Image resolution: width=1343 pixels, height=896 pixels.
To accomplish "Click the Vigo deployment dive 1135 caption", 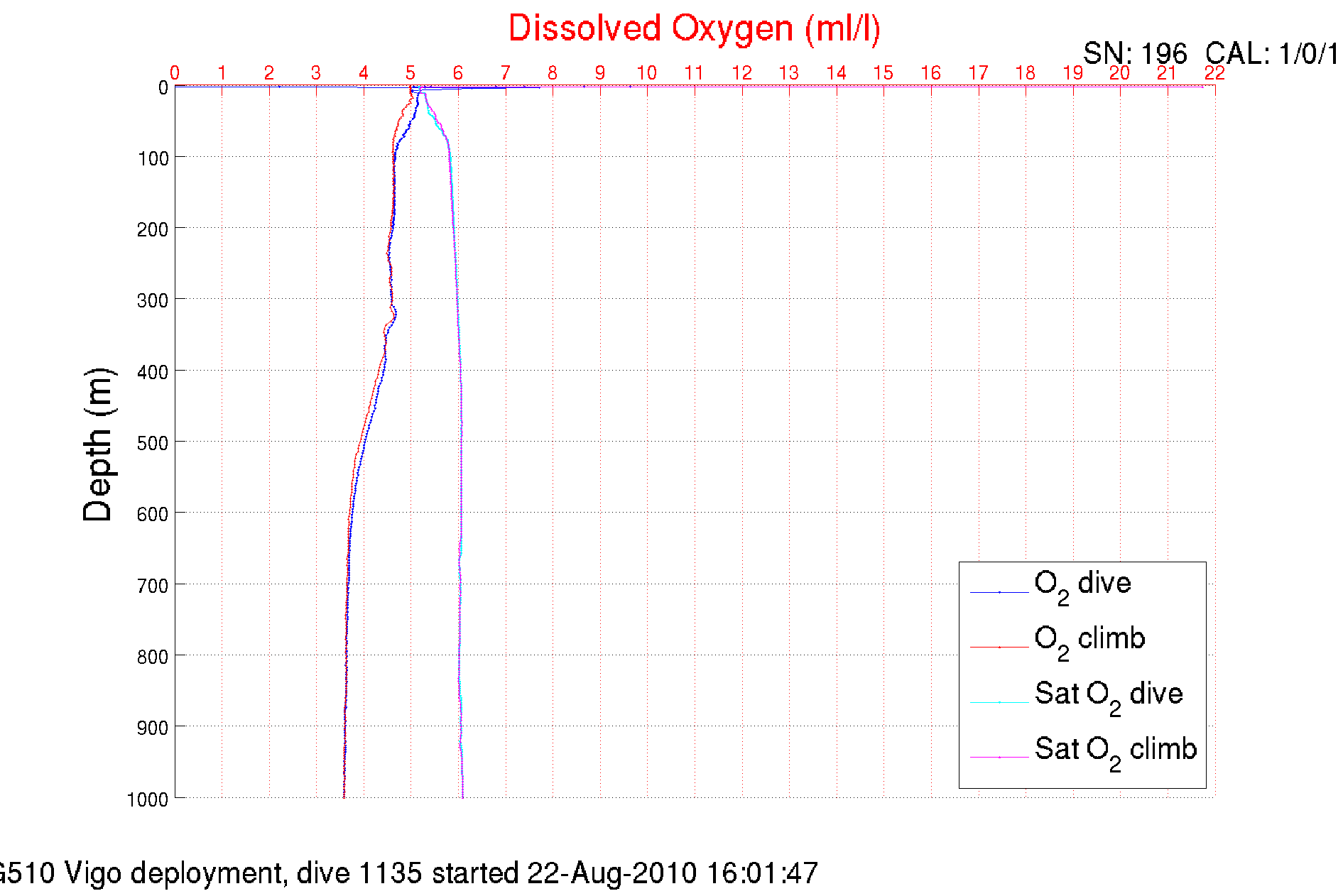I will coord(409,873).
